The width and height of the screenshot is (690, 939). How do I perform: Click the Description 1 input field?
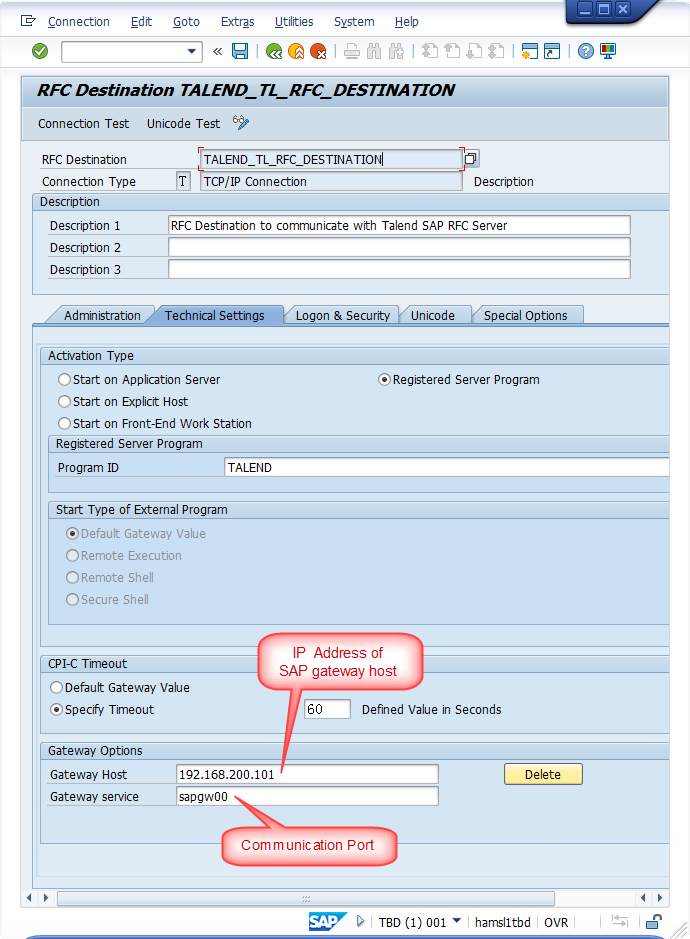399,225
